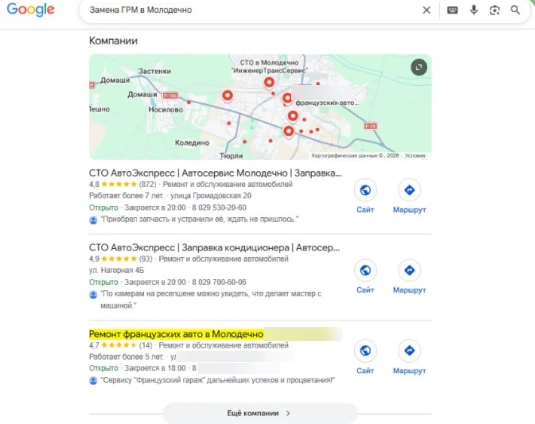Click the 'Компании' section heading
535x424 pixels.
pyautogui.click(x=113, y=41)
